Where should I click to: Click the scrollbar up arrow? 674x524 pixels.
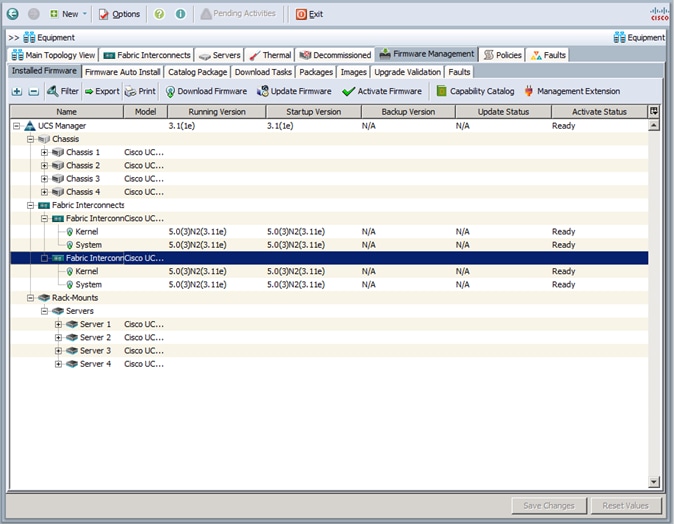[x=654, y=126]
